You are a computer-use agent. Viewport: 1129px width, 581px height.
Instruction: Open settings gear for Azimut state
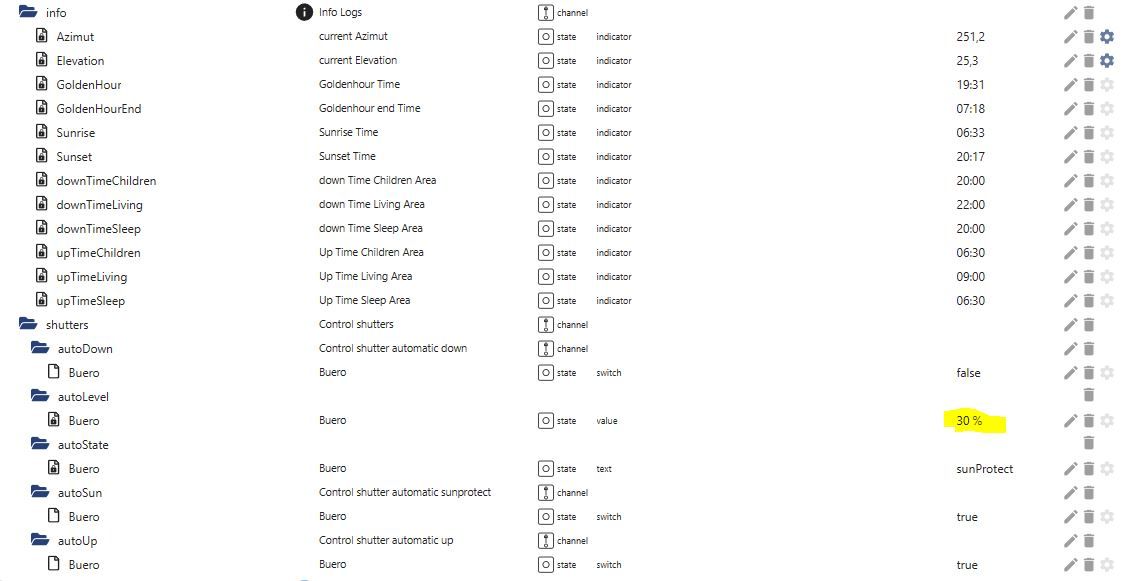coord(1107,37)
